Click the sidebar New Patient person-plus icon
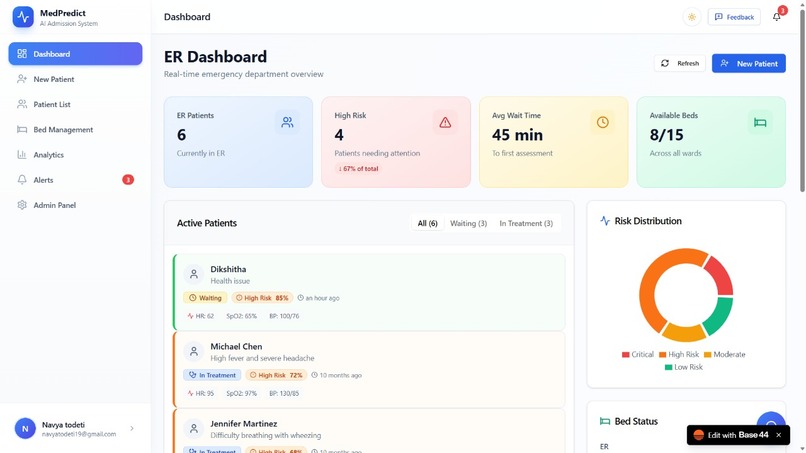The height and width of the screenshot is (453, 806). coord(22,79)
